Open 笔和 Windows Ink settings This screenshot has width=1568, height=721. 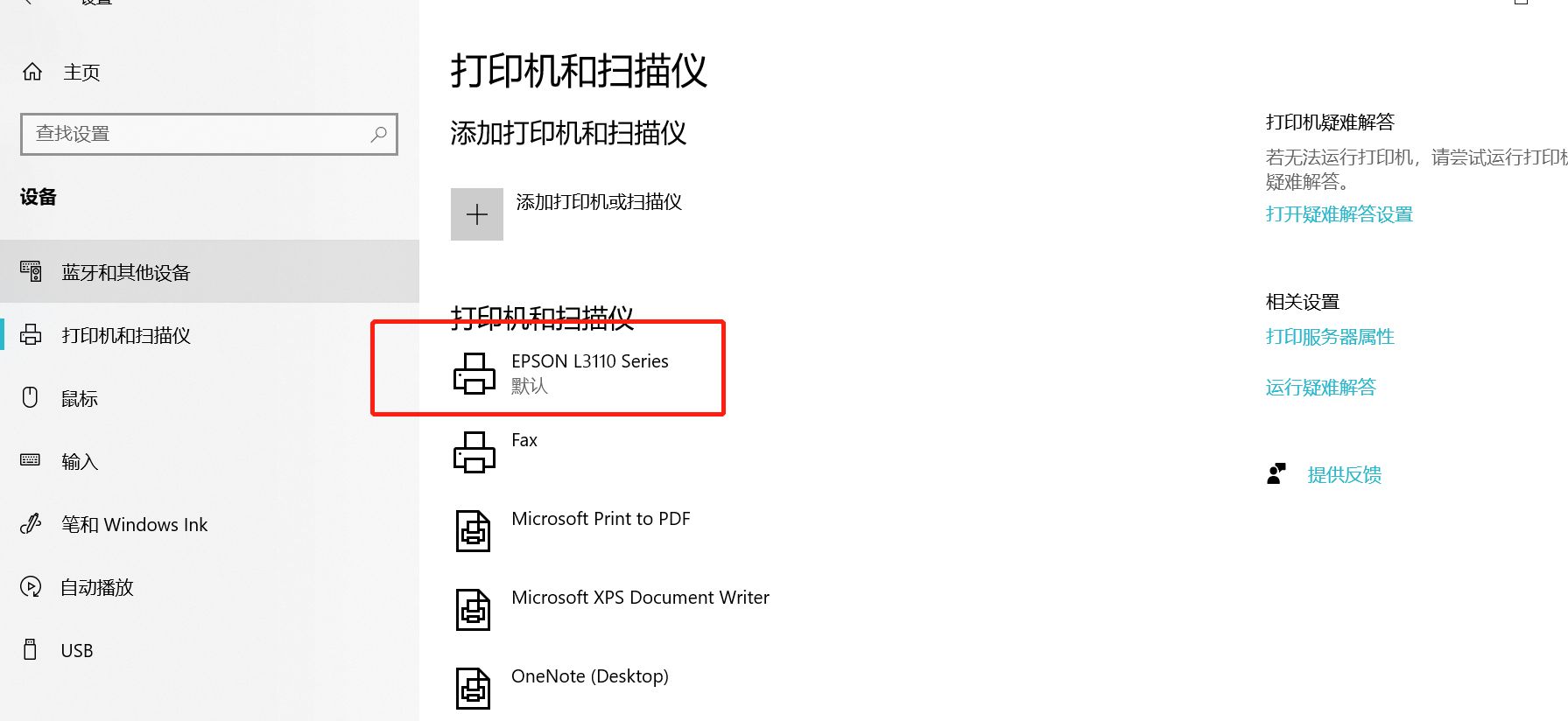[210, 524]
